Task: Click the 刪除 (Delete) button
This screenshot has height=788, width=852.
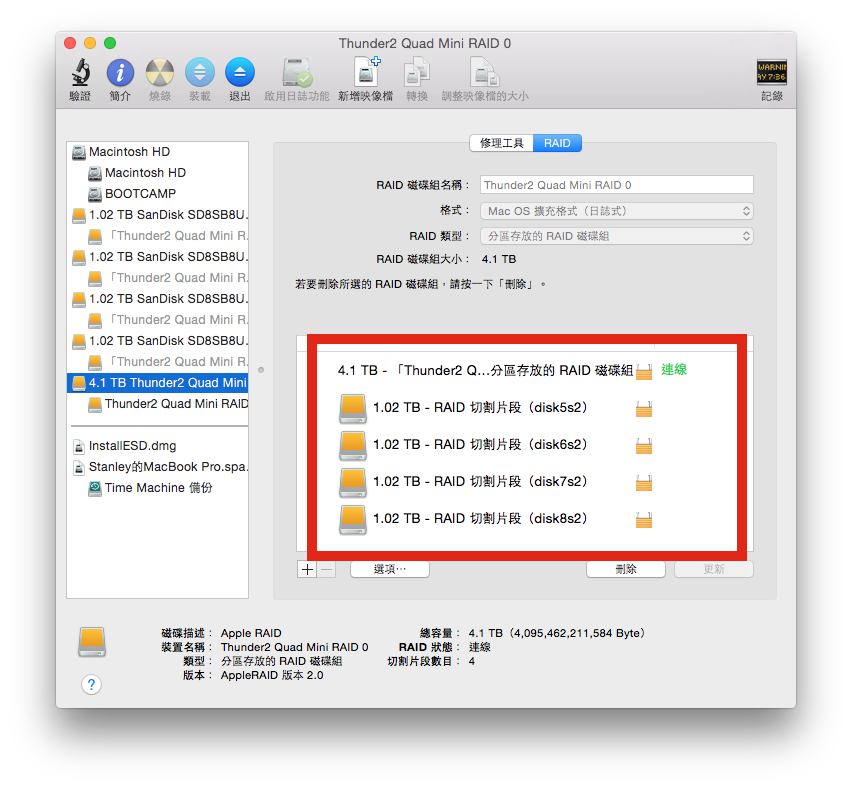Action: (x=626, y=569)
